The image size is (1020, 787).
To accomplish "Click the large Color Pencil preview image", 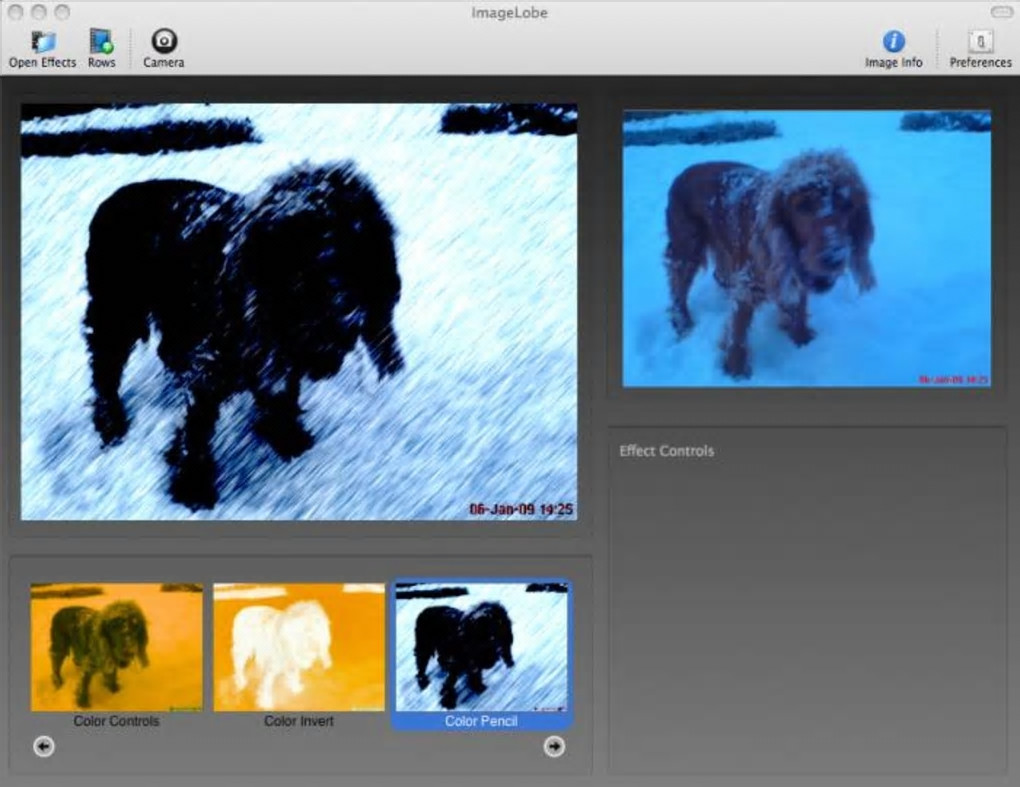I will (x=299, y=312).
